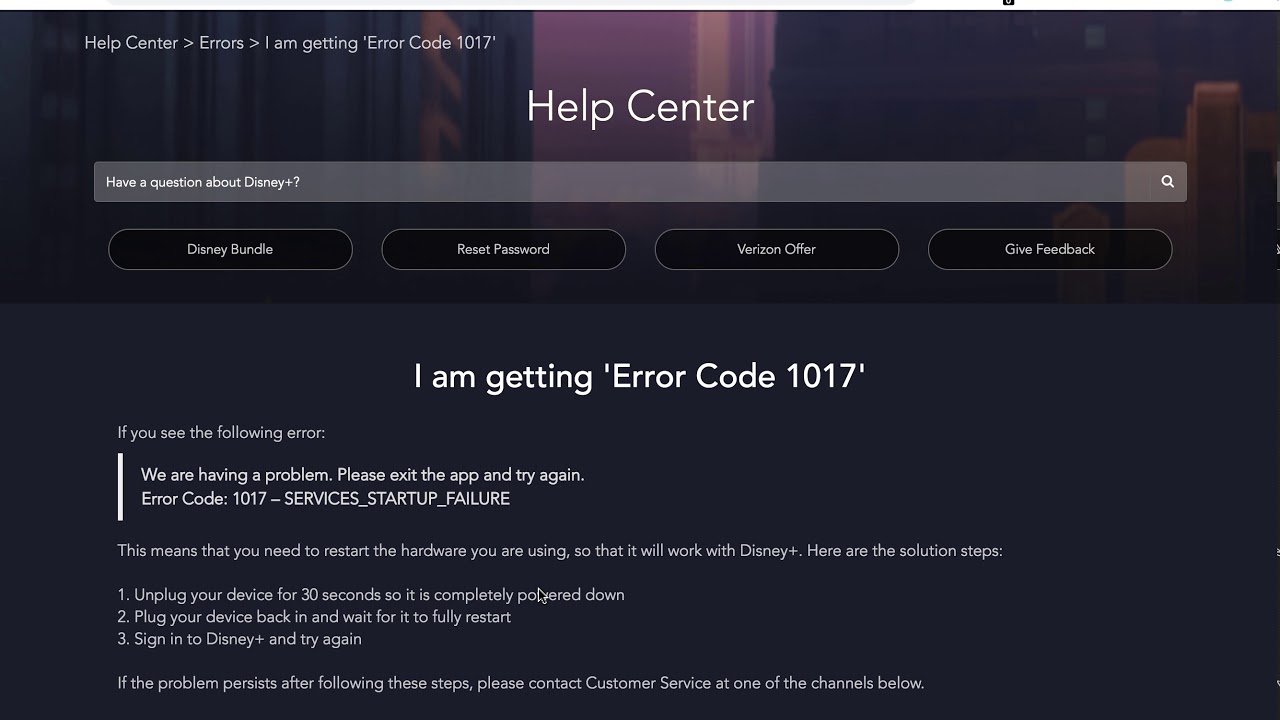Click the large 'Help Center' heading
Screen dimensions: 1280x720
640,107
